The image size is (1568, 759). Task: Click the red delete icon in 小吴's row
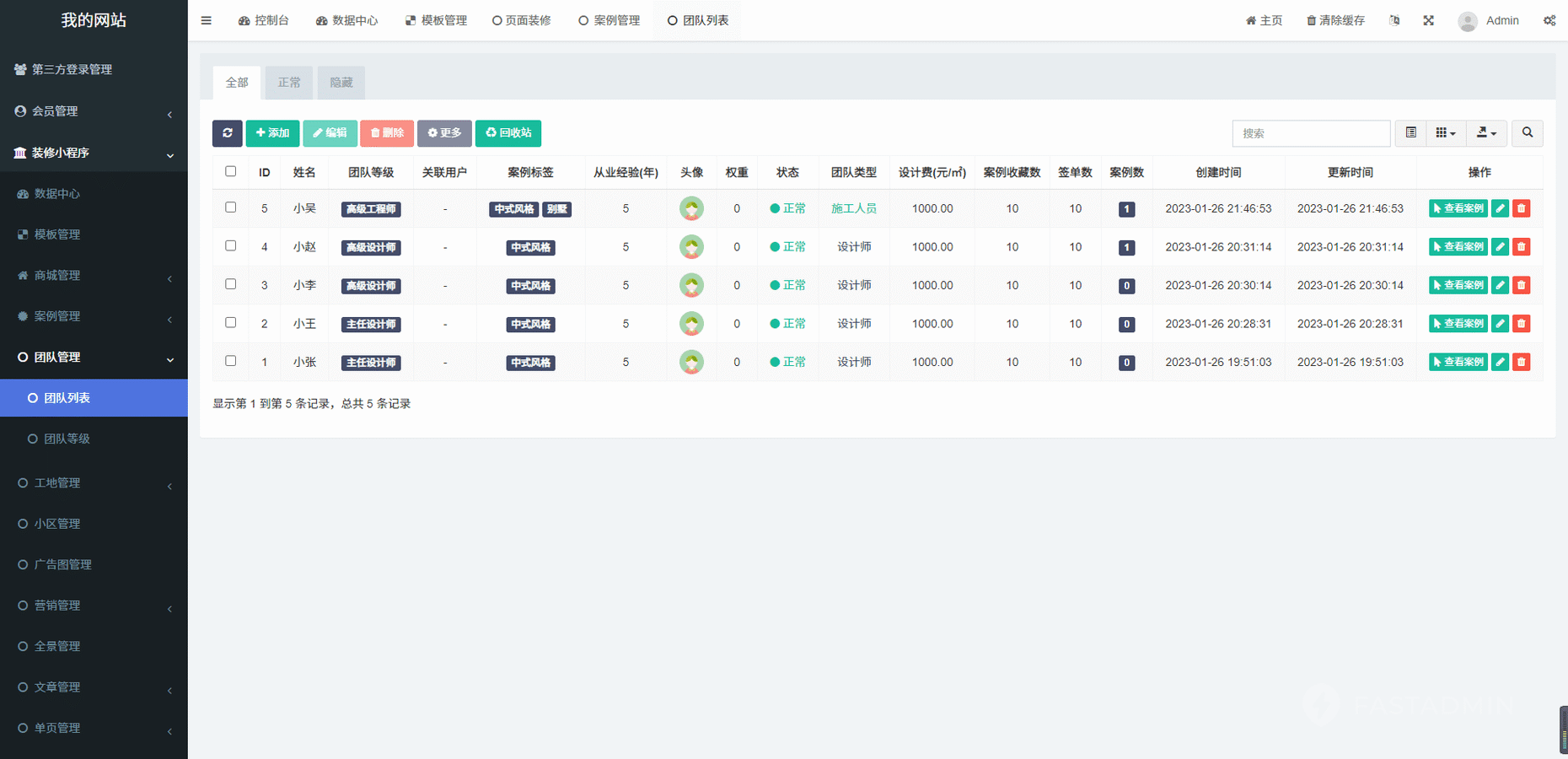[x=1521, y=208]
